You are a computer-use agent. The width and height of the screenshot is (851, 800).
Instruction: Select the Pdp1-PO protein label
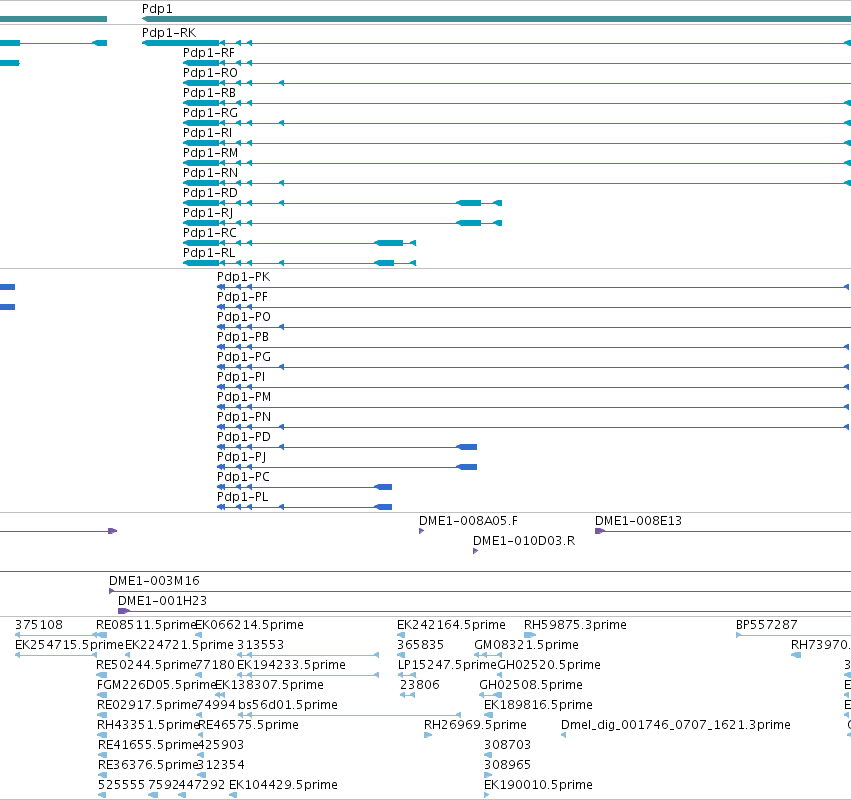tap(244, 317)
